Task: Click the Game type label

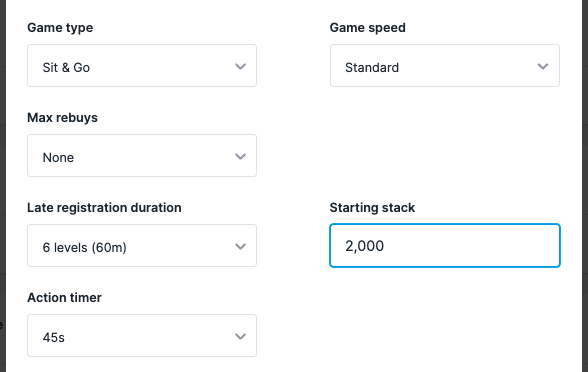Action: [60, 28]
